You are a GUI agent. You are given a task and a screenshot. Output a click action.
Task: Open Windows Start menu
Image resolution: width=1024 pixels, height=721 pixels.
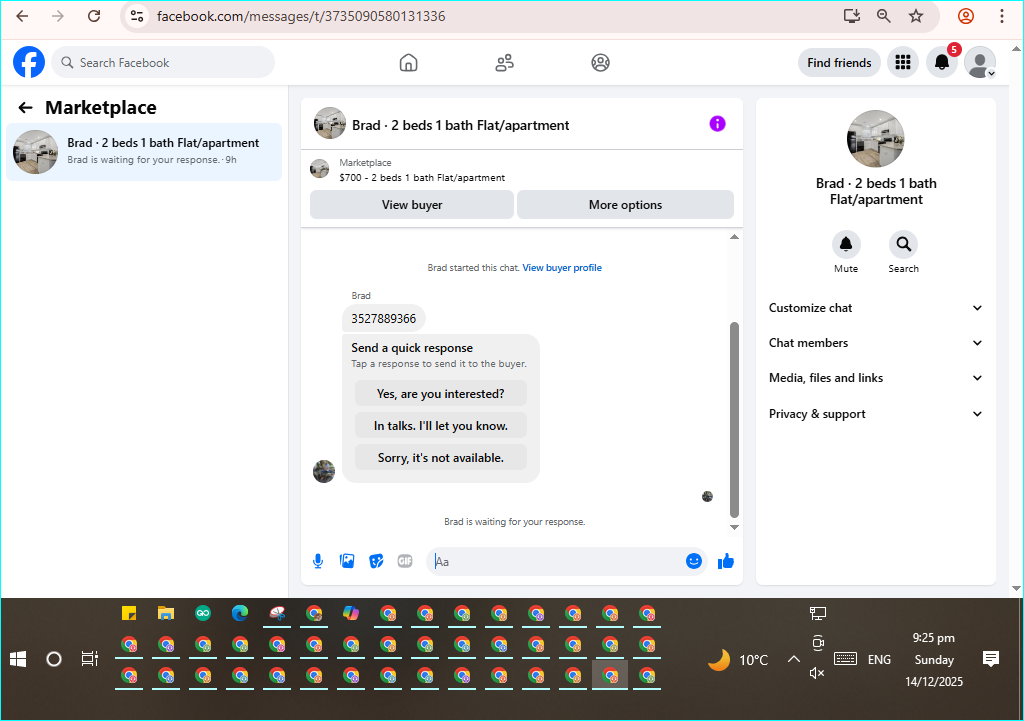tap(18, 659)
